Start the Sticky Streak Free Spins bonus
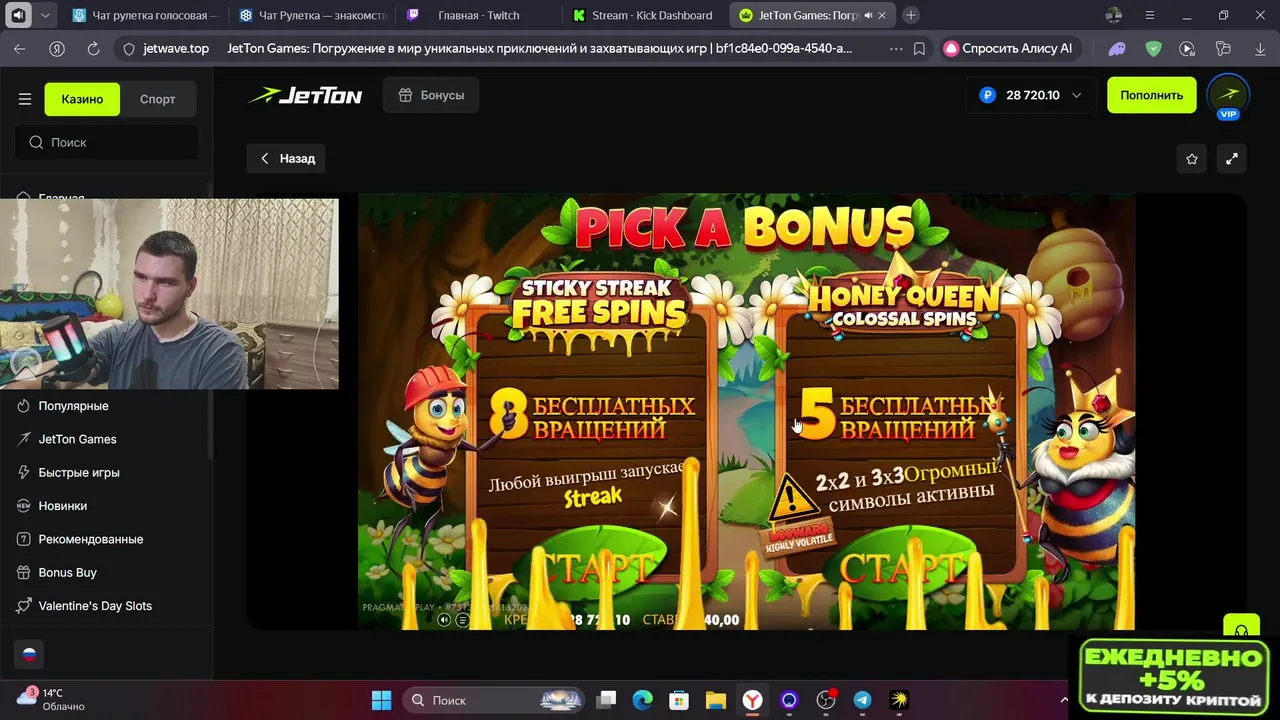This screenshot has height=720, width=1280. tap(599, 568)
